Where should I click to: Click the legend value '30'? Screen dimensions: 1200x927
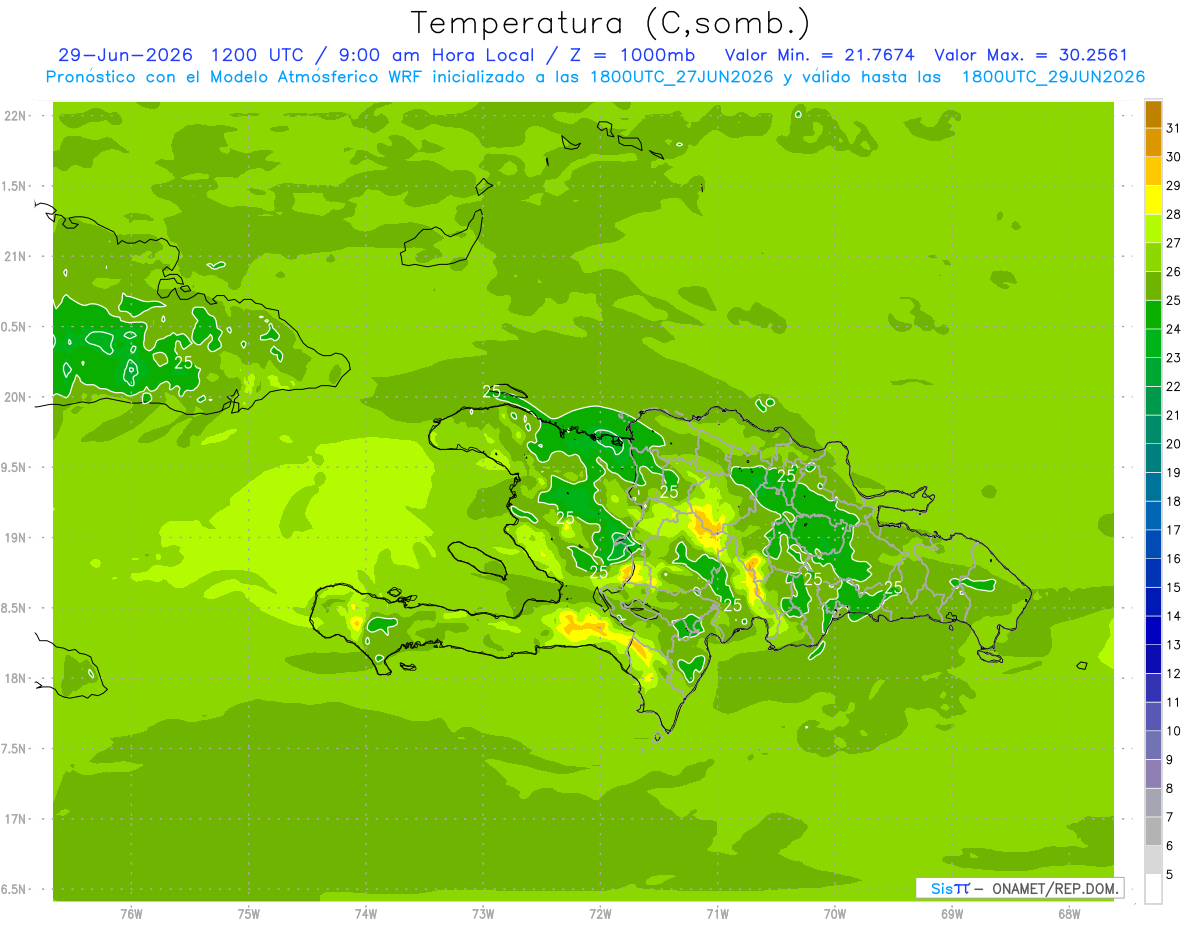[x=1174, y=157]
